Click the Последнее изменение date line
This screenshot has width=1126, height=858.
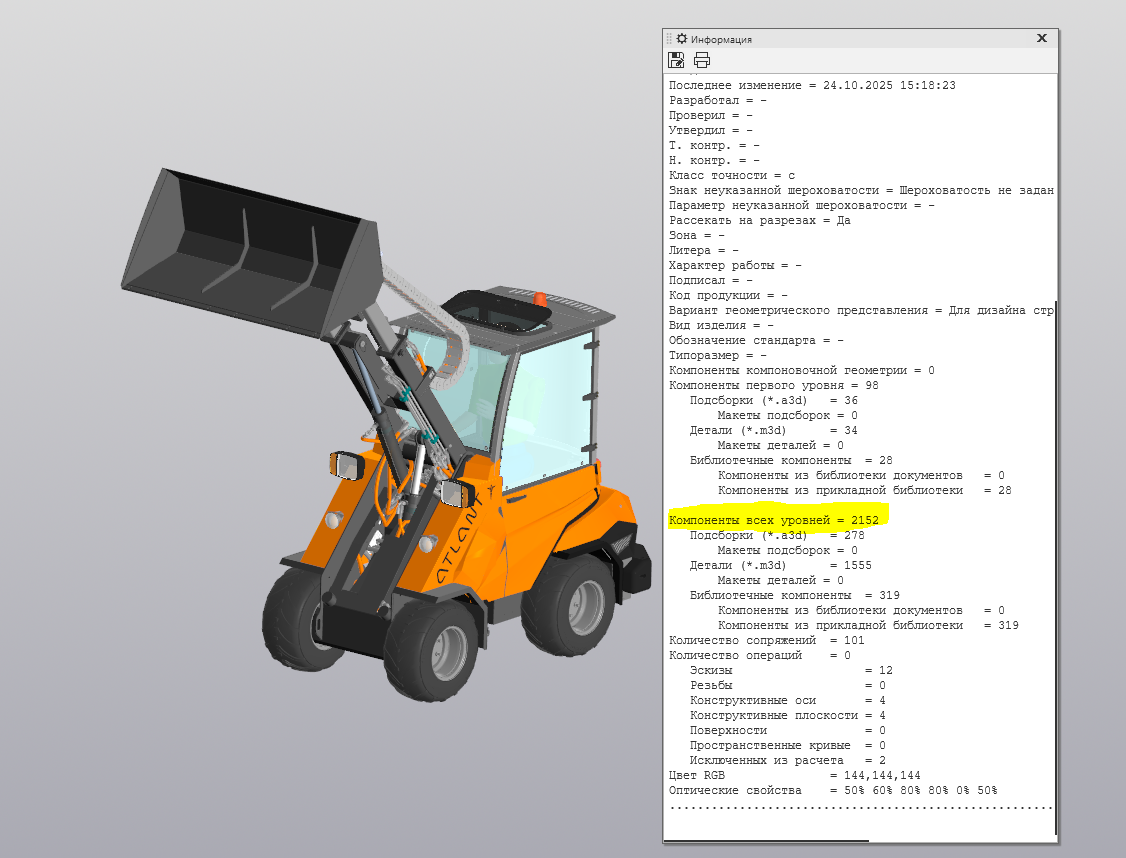pos(812,86)
